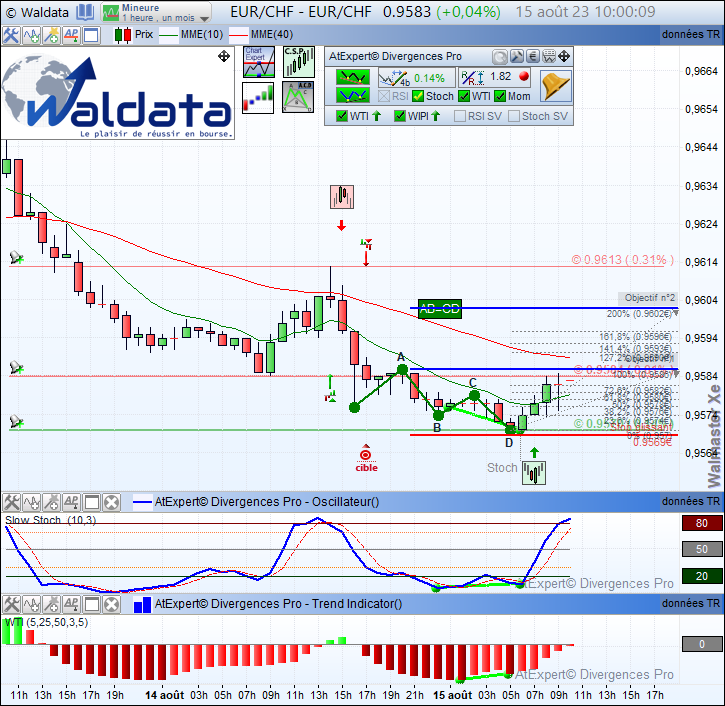Viewport: 725px width, 706px height.
Task: Maximize the Oscillateur panel
Action: point(92,502)
